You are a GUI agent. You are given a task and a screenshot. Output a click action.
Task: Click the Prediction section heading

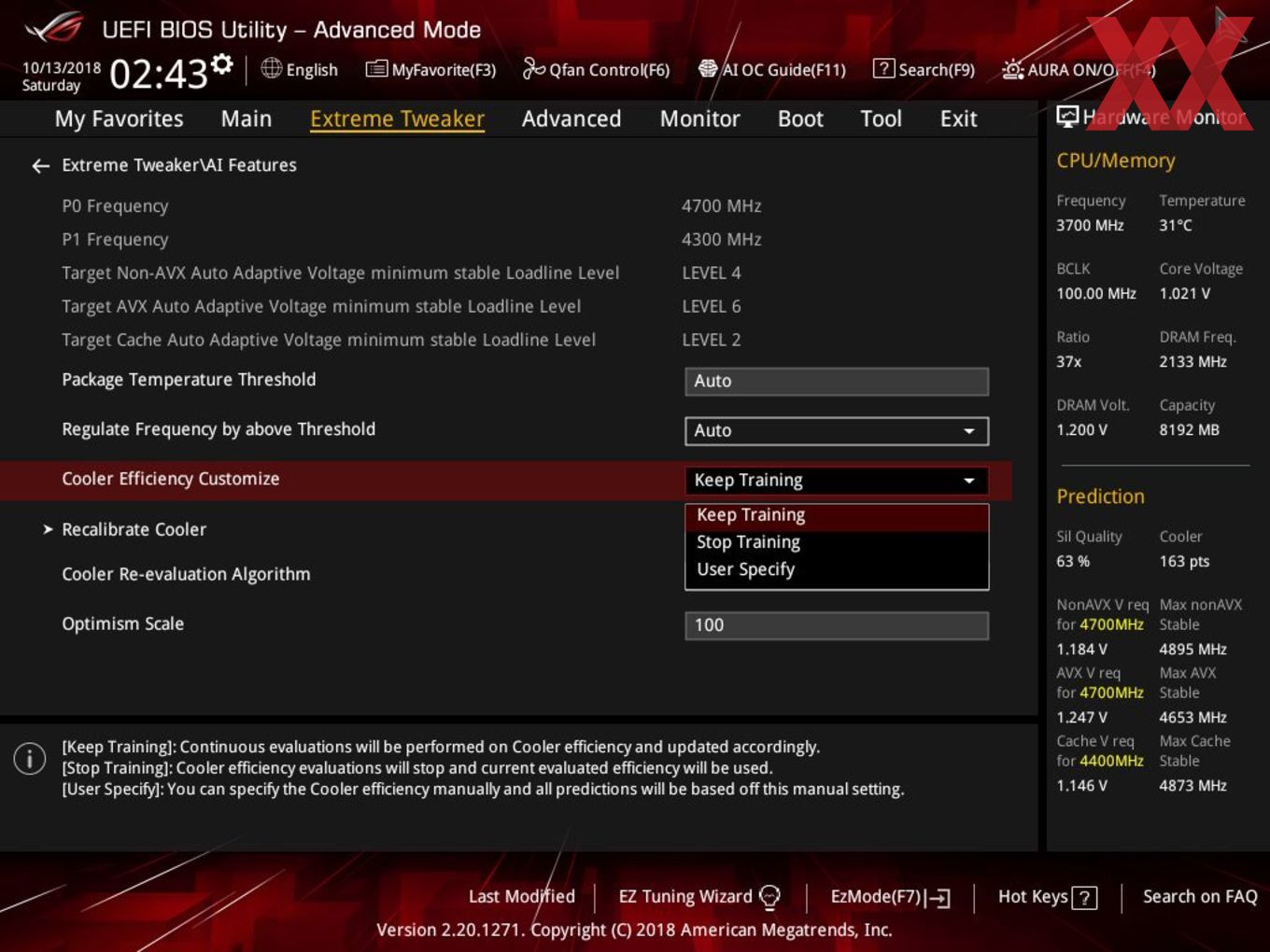1100,497
